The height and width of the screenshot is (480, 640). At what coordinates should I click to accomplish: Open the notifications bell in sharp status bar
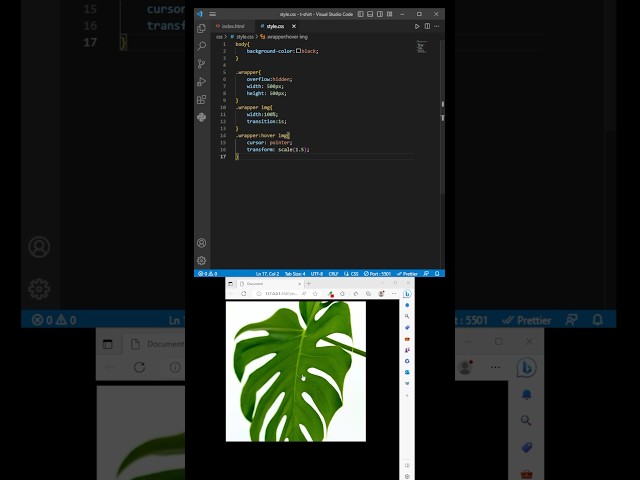click(x=437, y=273)
